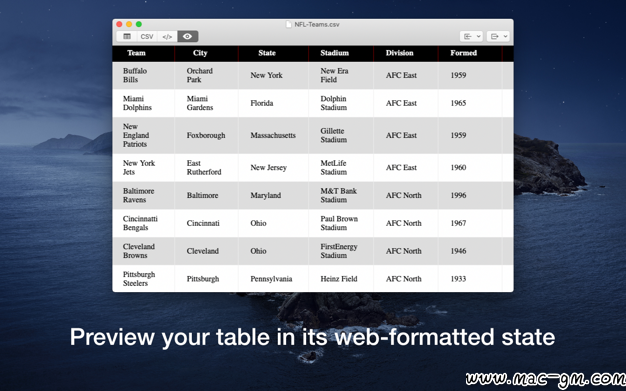Image resolution: width=626 pixels, height=391 pixels.
Task: Select AFC North in Pittsburgh Steelers row
Action: [406, 279]
